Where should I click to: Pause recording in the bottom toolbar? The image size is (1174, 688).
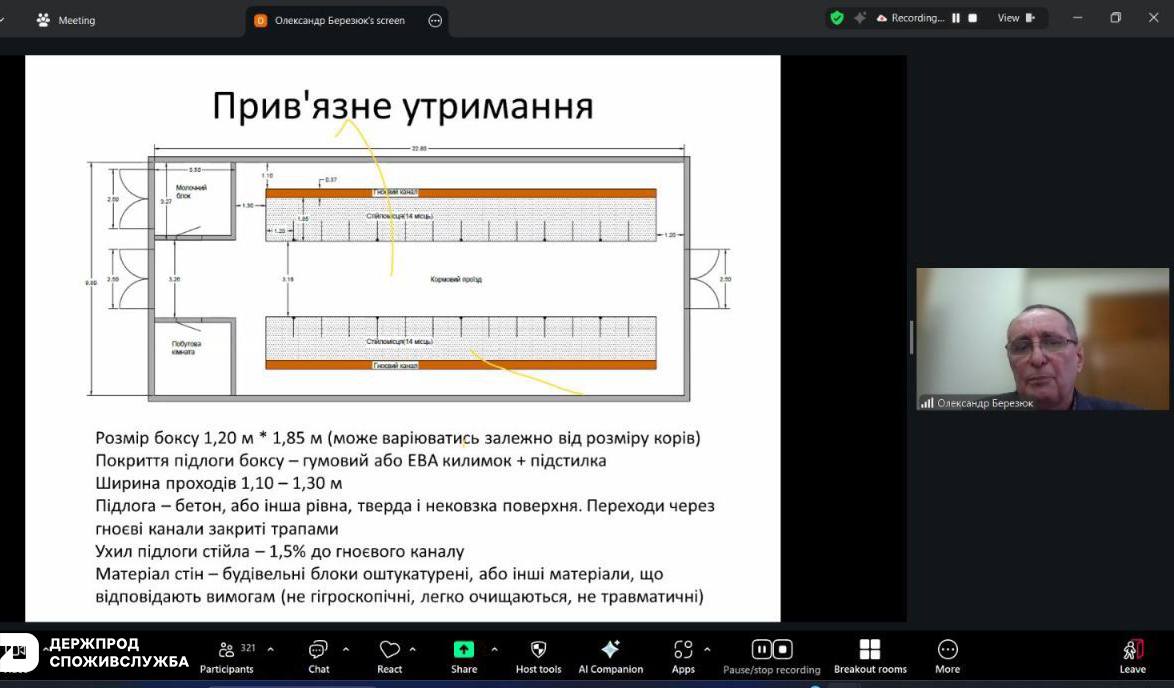tap(761, 649)
